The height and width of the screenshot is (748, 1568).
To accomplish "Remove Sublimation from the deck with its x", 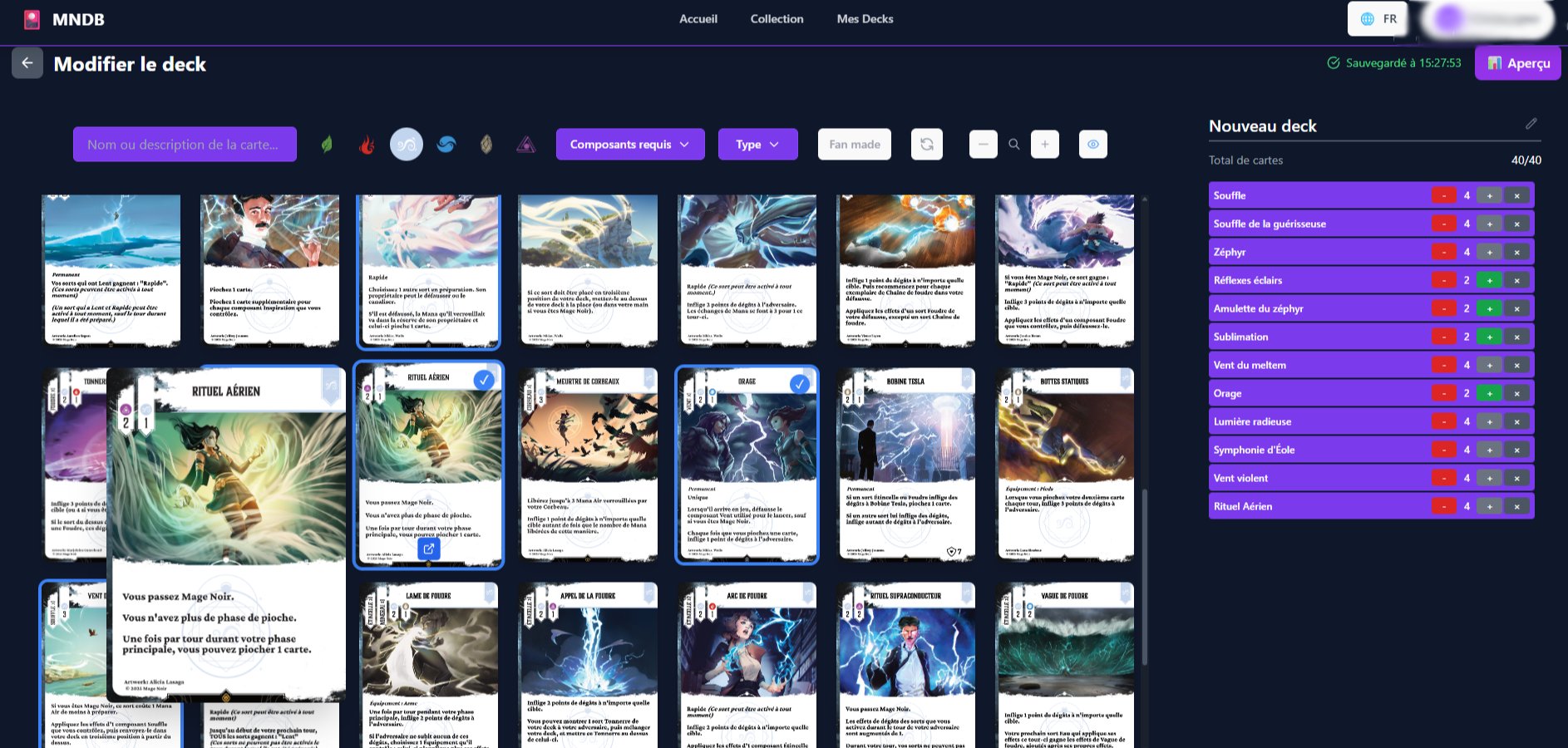I will click(x=1518, y=337).
